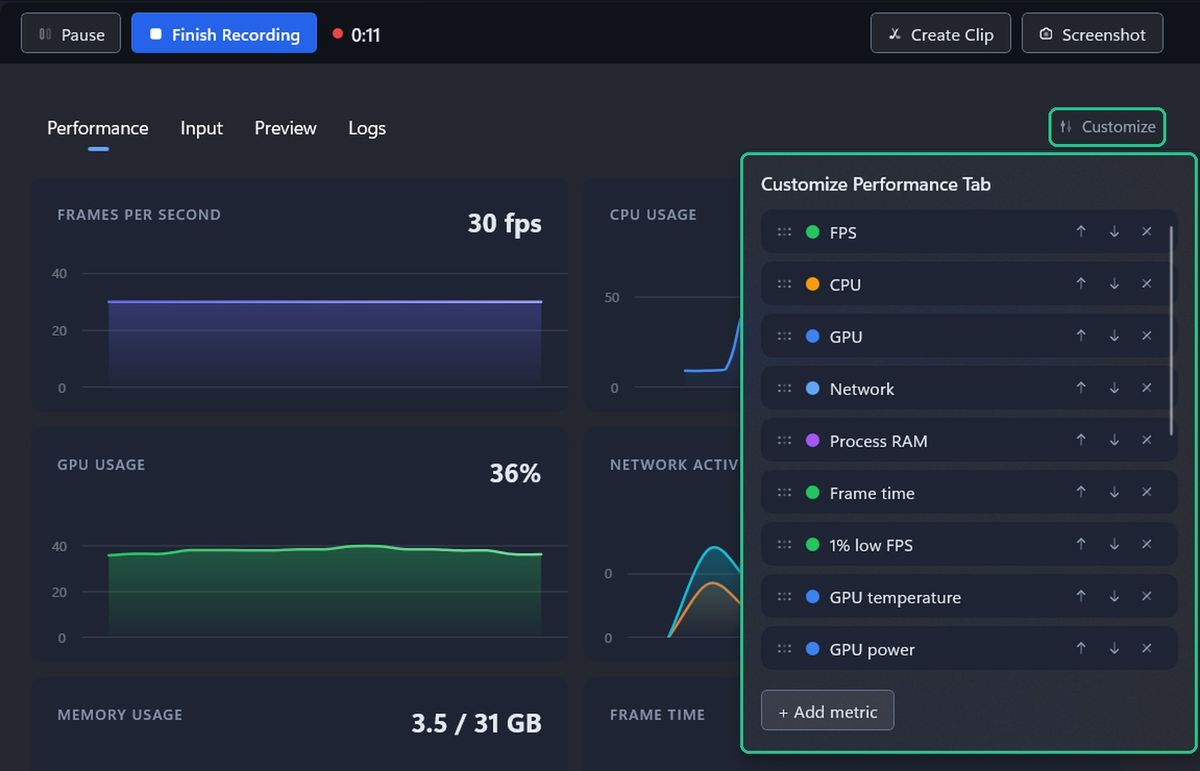Move 1% low FPS metric down
This screenshot has height=771, width=1200.
[1114, 544]
